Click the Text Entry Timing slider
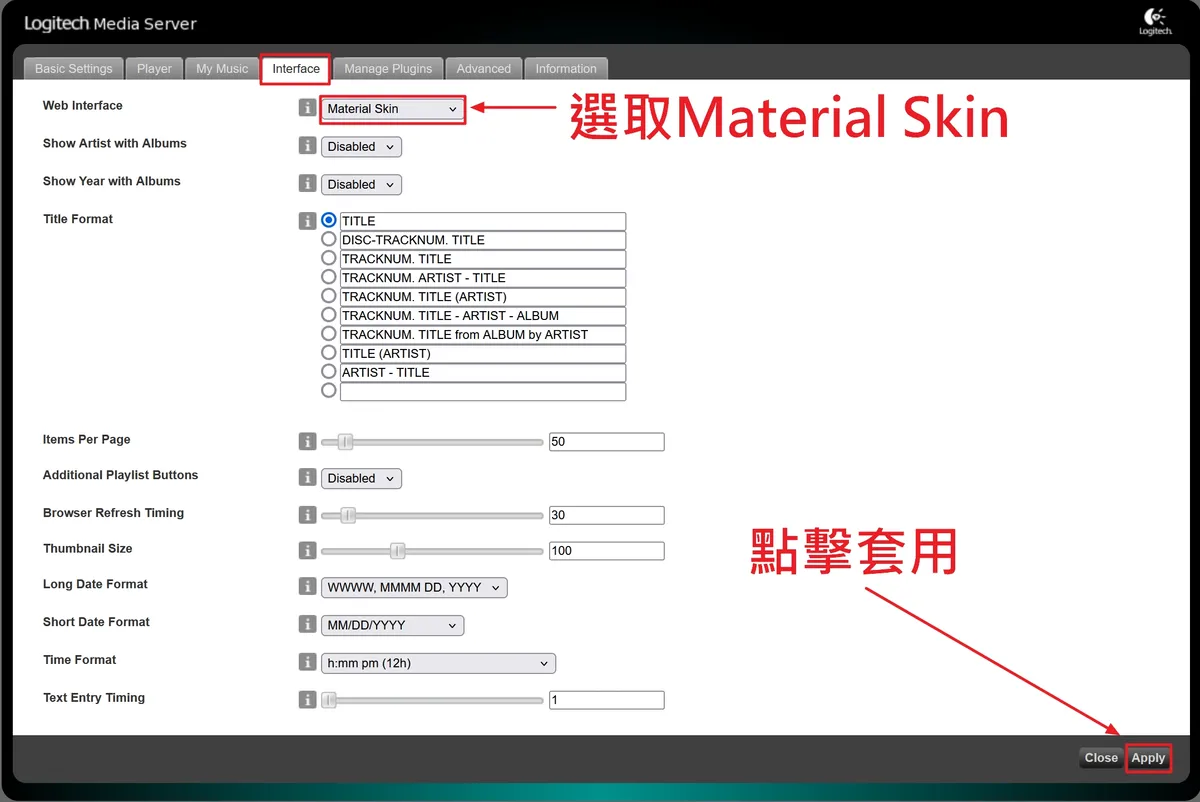 click(432, 700)
